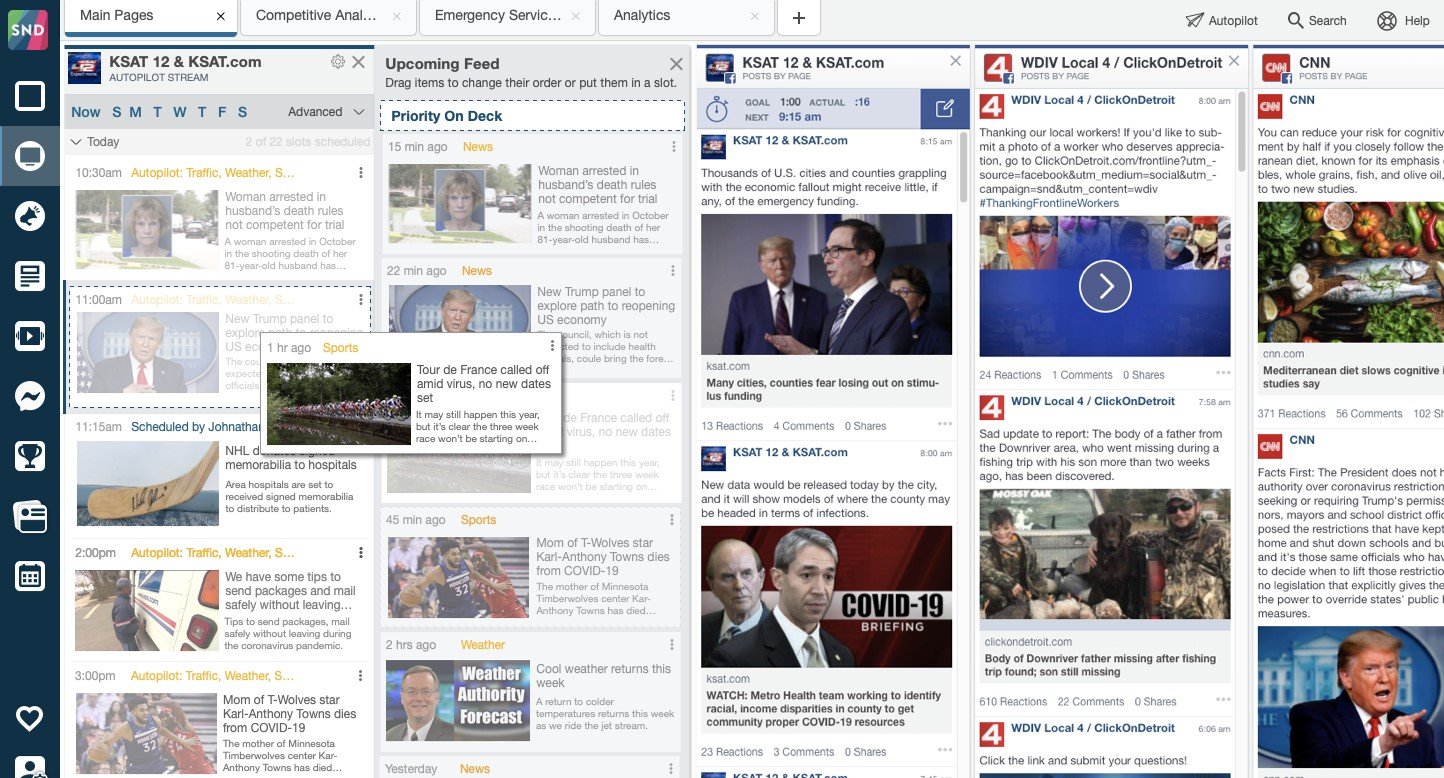Viewport: 1444px width, 778px height.
Task: Select Now in the day selector
Action: point(86,112)
